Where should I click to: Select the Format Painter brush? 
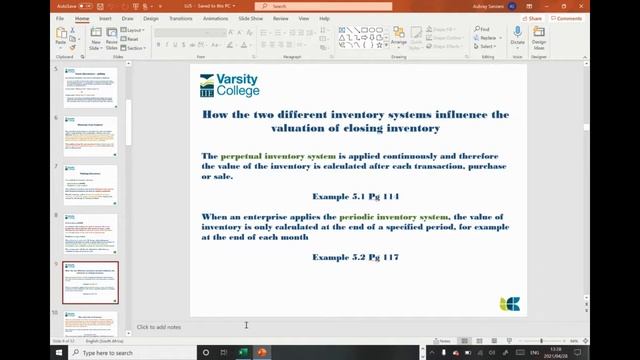[73, 47]
